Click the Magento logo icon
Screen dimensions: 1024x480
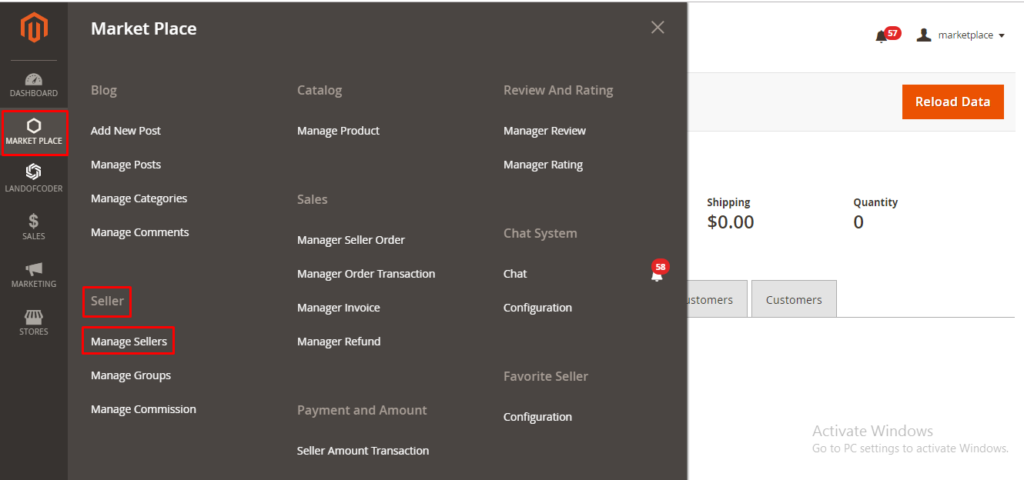pos(34,29)
